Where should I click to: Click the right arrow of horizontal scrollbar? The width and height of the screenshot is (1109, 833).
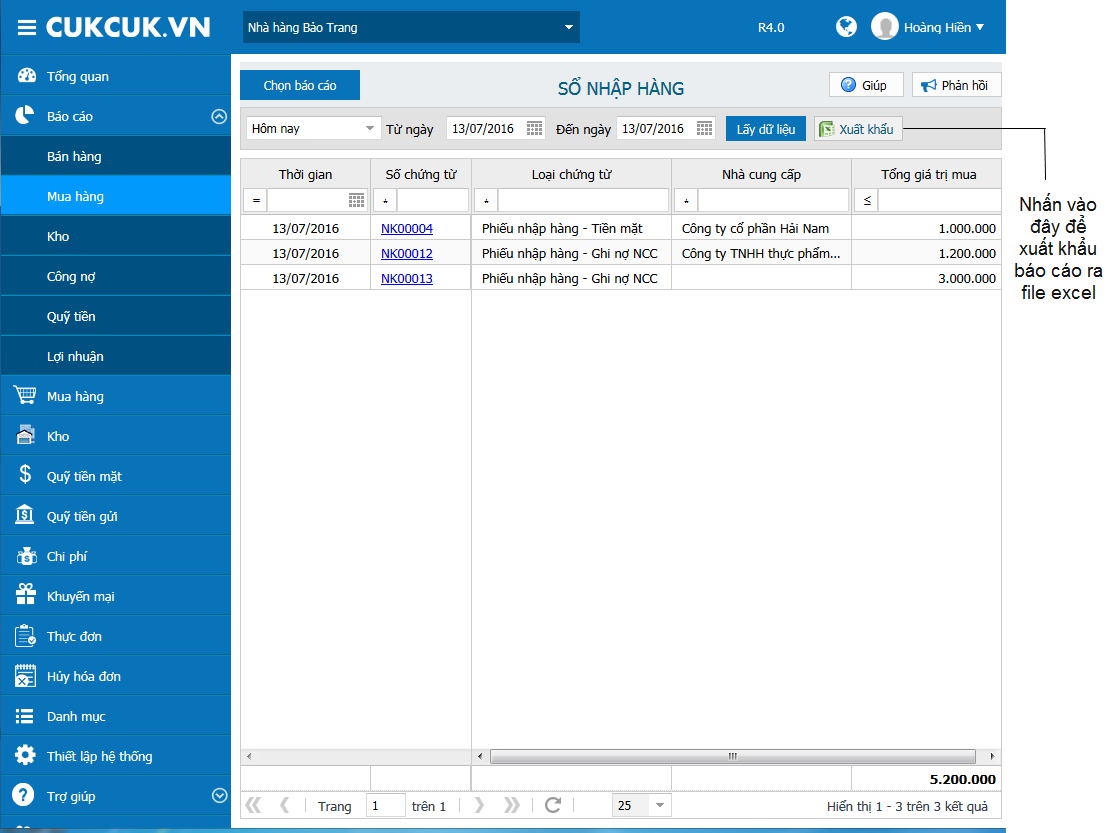[992, 756]
